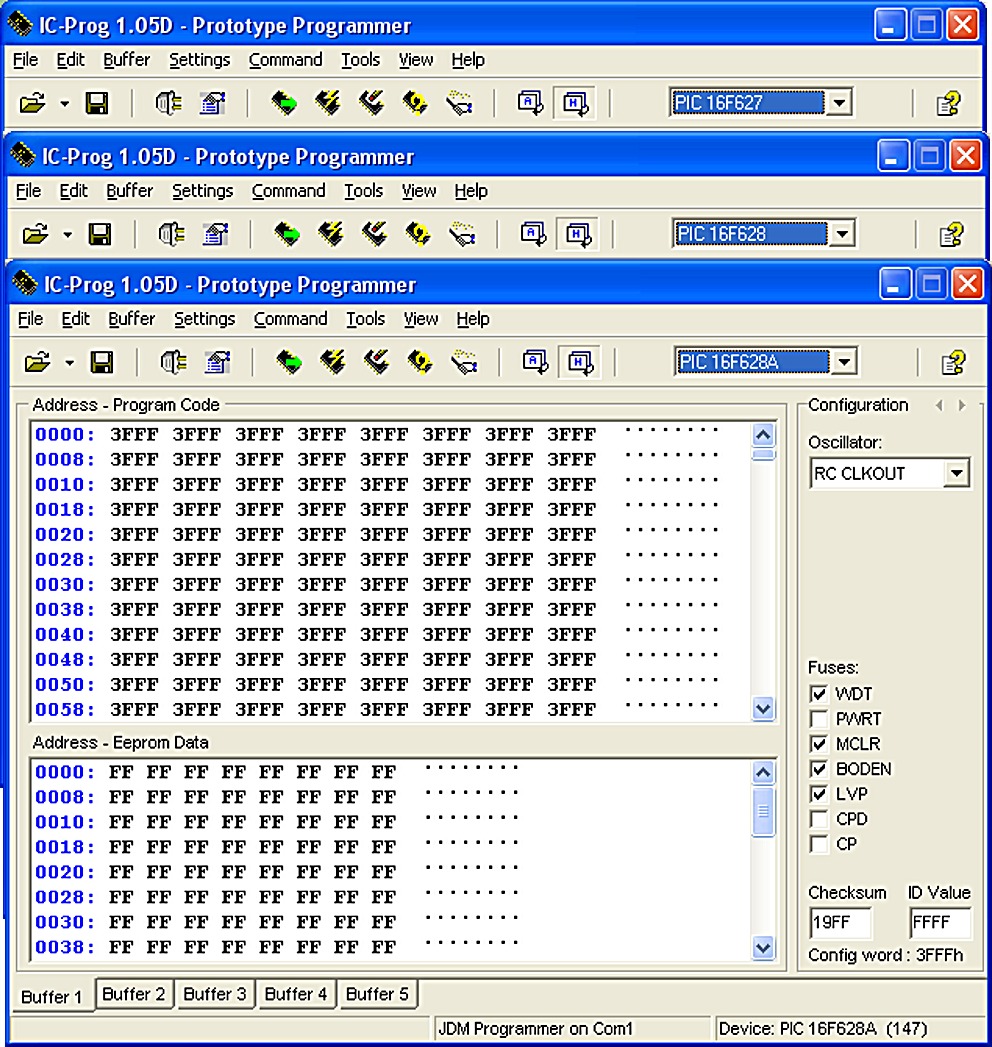Click Save File icon in PIC 16F628A window
Image resolution: width=992 pixels, height=1047 pixels.
[x=101, y=363]
